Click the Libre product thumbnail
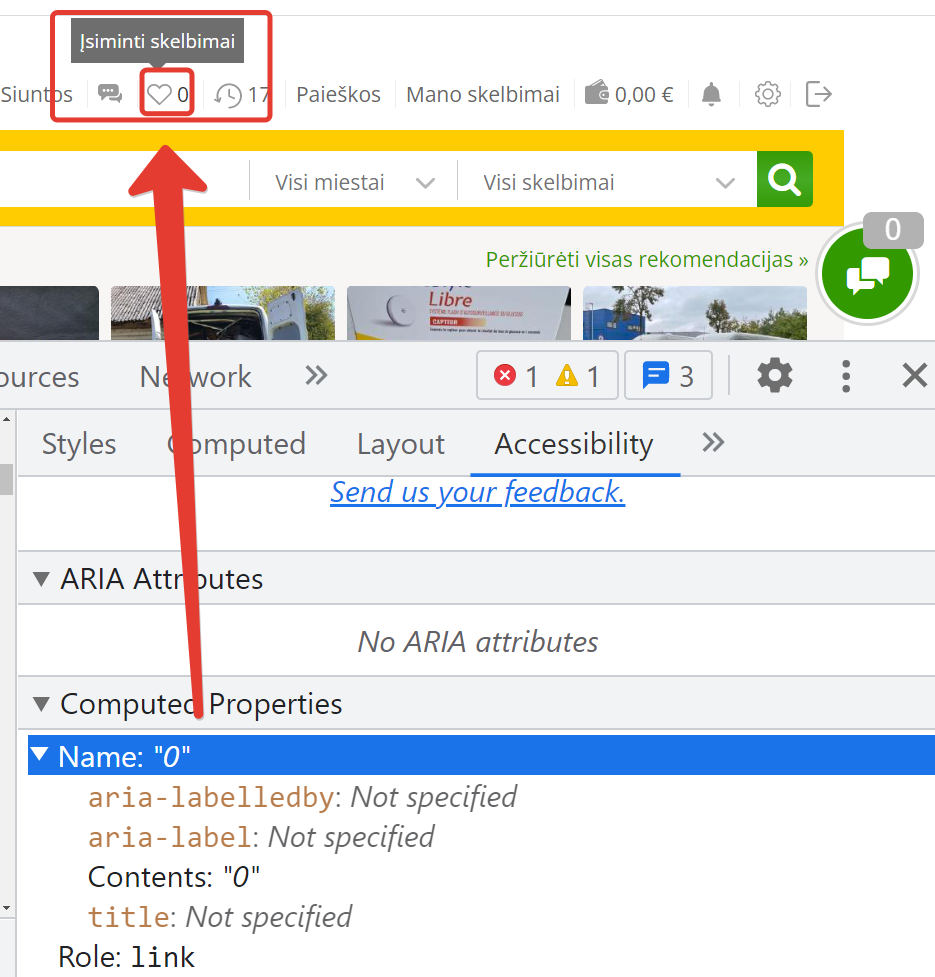Image resolution: width=935 pixels, height=977 pixels. (458, 313)
